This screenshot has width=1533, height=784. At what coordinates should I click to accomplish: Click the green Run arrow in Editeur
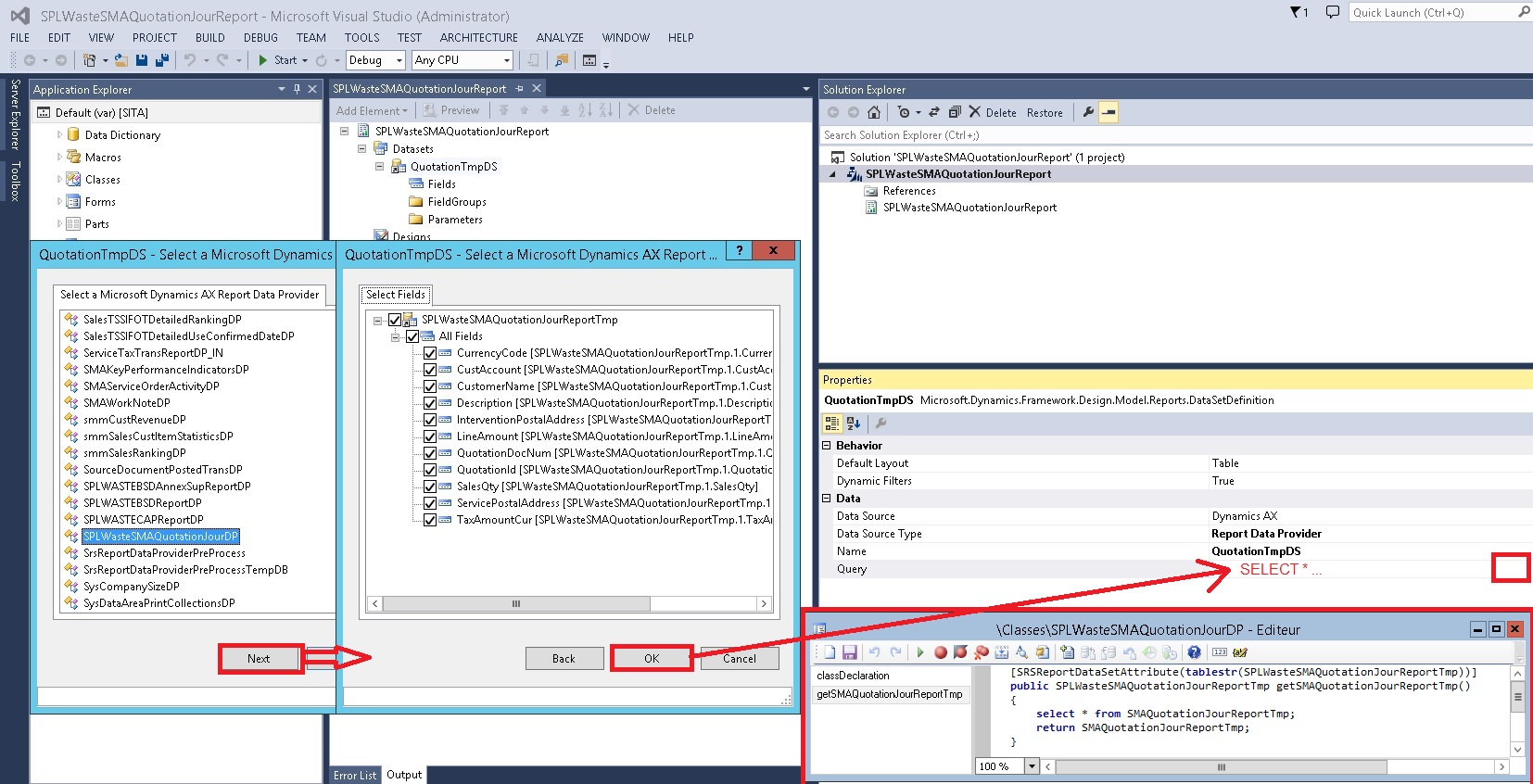(x=920, y=652)
